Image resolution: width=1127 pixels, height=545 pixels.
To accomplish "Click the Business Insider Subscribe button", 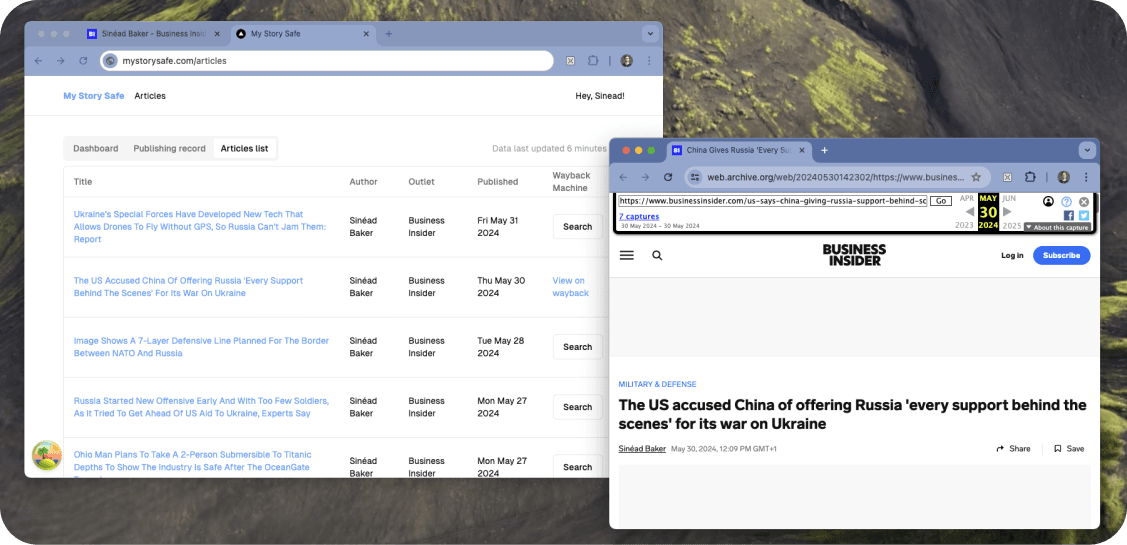I will click(1062, 255).
